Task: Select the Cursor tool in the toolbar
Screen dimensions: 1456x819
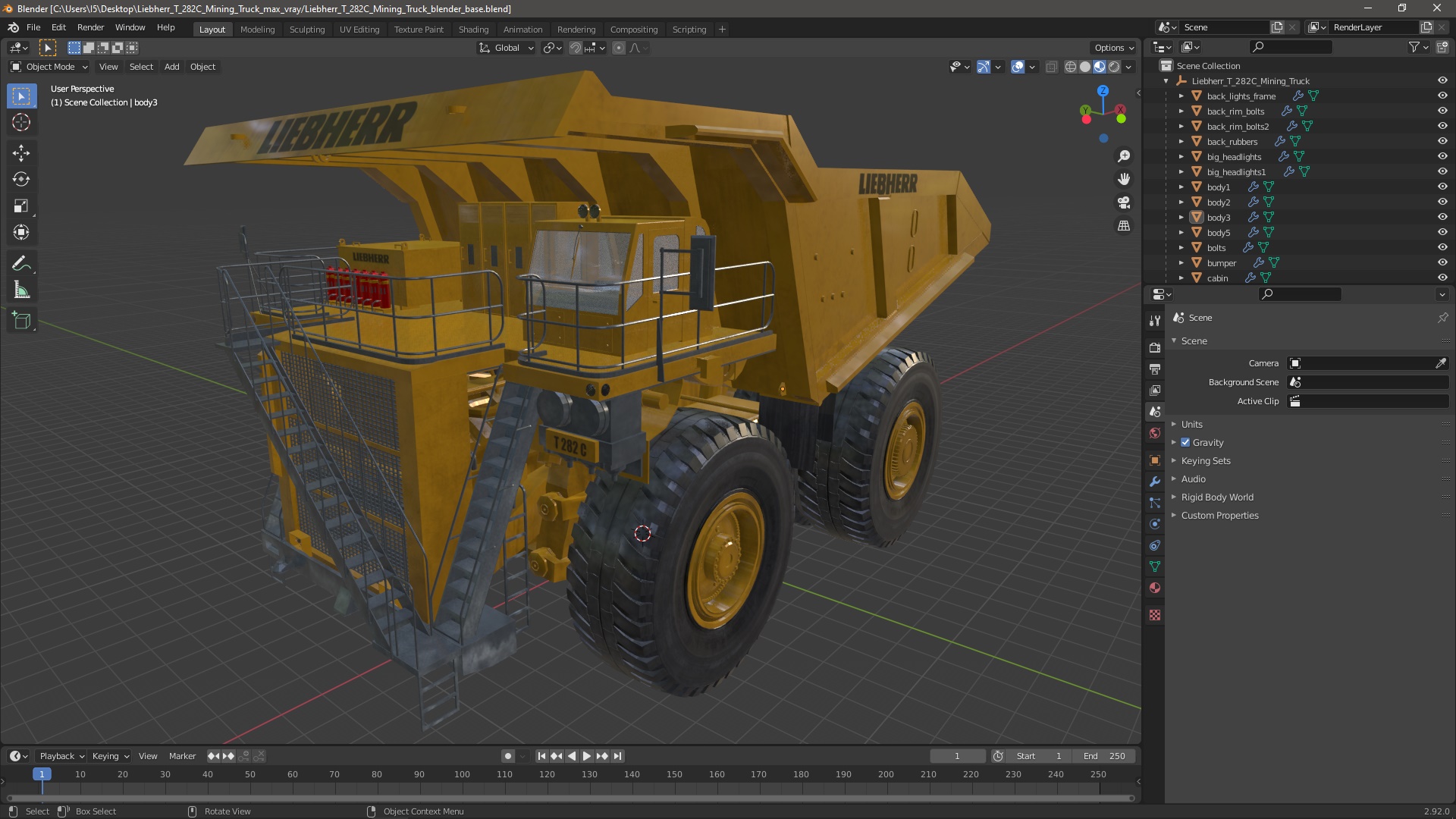Action: click(21, 122)
